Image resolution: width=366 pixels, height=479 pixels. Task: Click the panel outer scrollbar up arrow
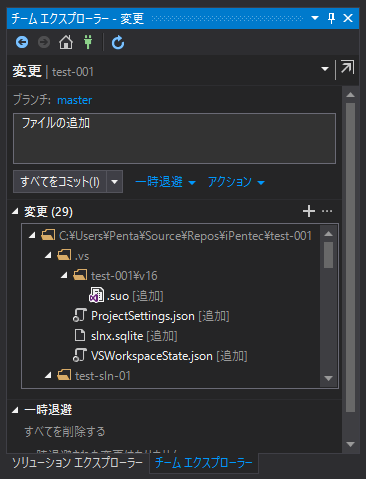(350, 95)
